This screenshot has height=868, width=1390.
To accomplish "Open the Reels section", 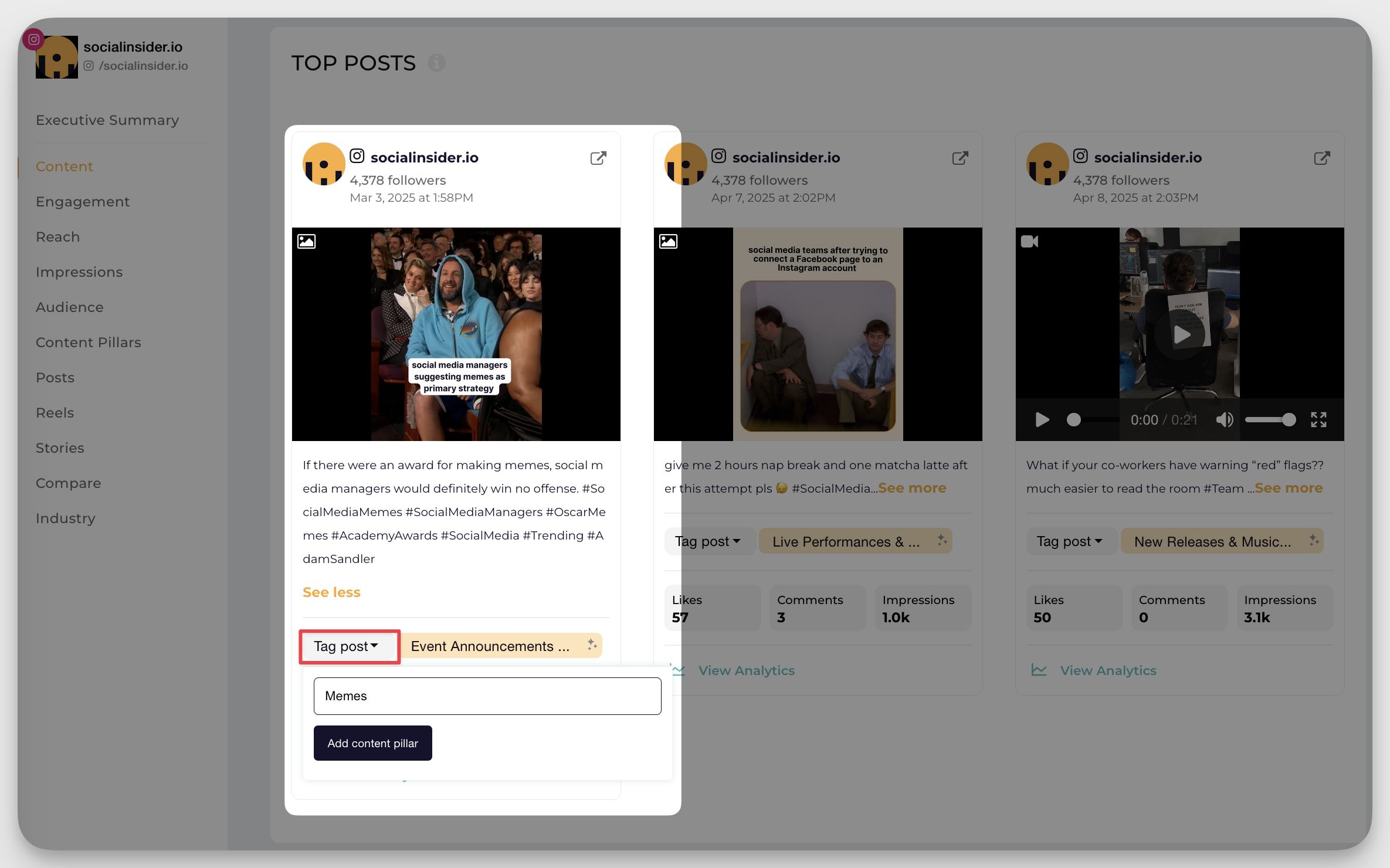I will [55, 413].
